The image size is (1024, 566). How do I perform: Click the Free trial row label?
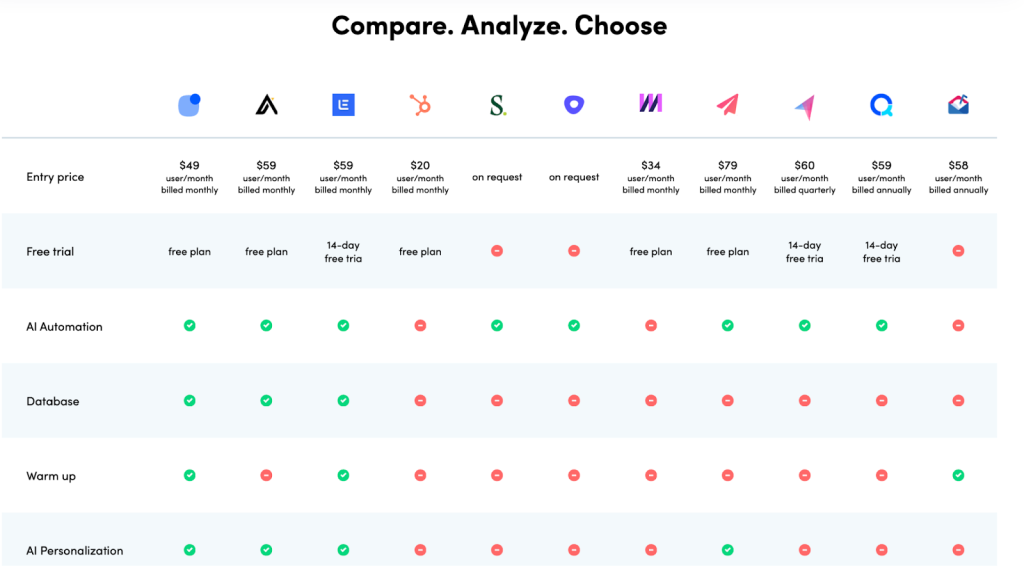click(50, 251)
